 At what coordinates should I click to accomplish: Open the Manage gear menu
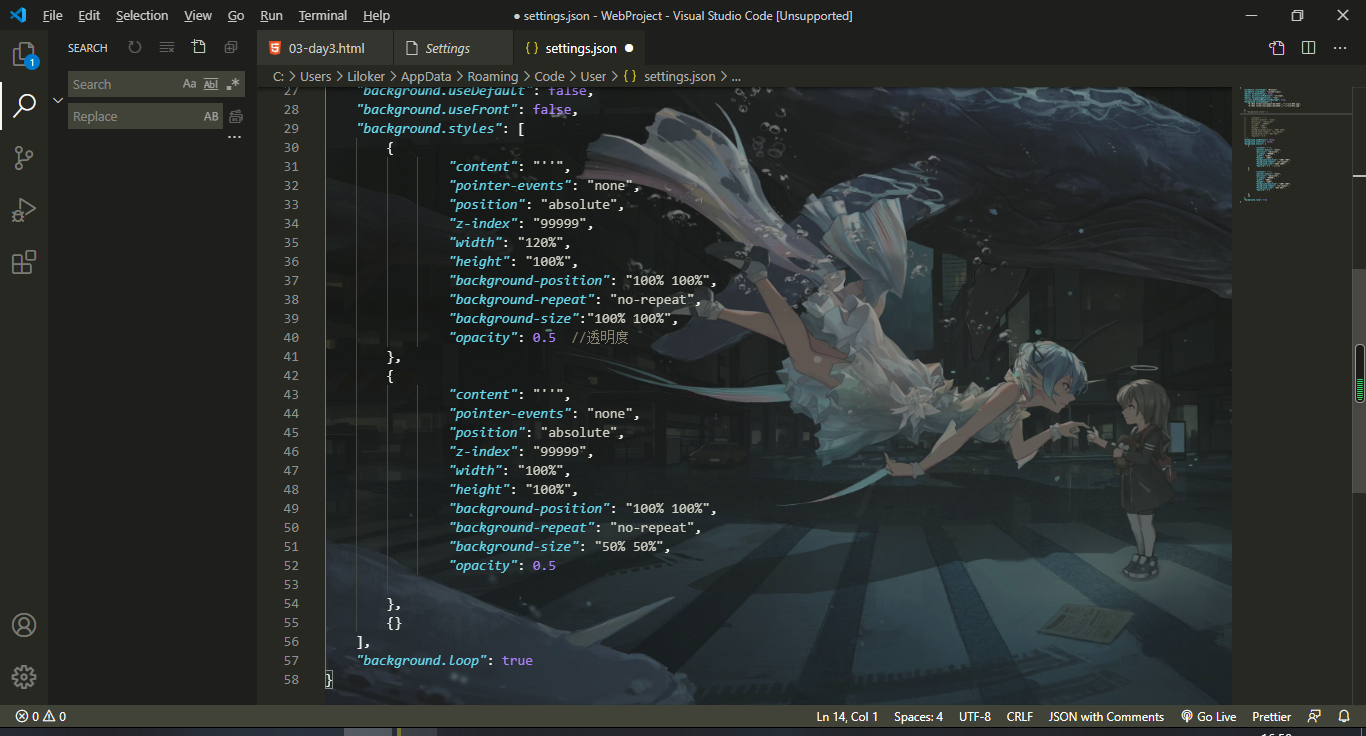24,677
